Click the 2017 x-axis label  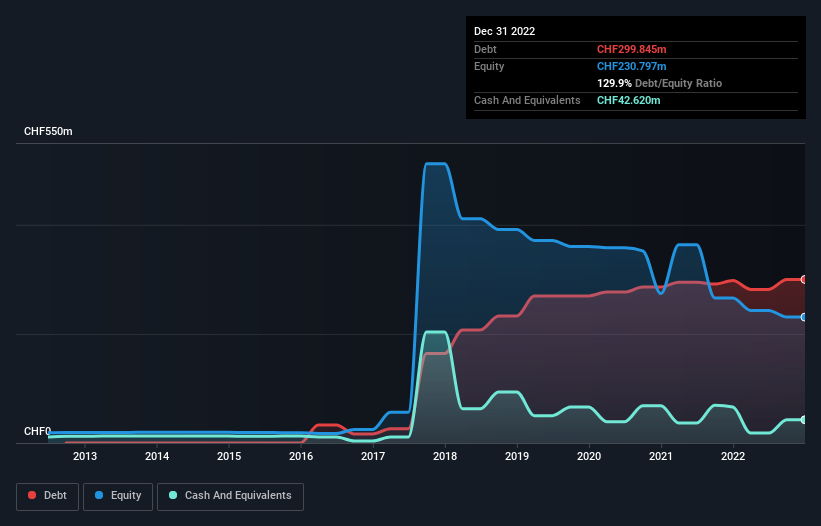373,456
